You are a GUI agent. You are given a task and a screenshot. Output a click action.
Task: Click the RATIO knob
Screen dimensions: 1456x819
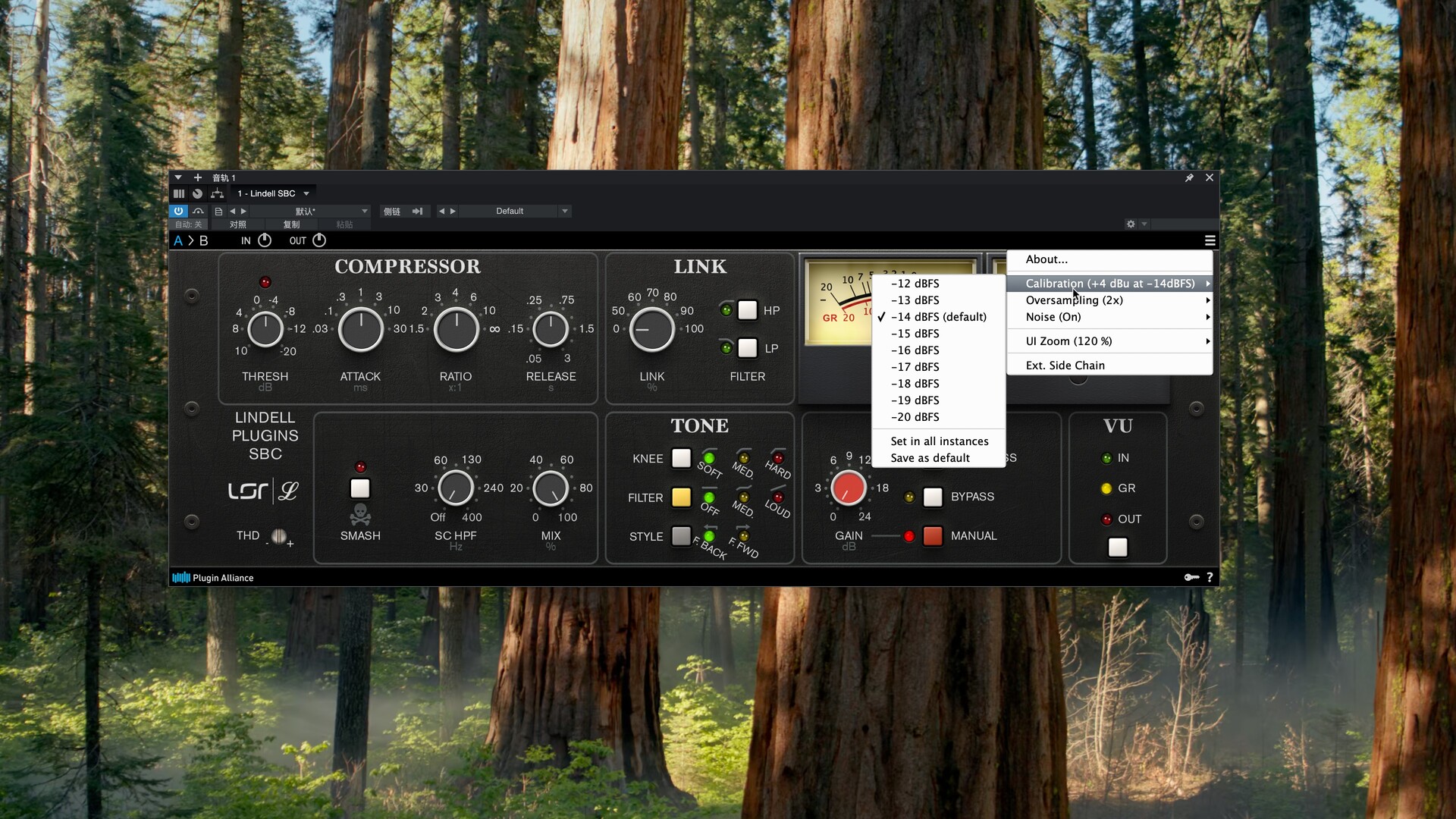pyautogui.click(x=456, y=330)
